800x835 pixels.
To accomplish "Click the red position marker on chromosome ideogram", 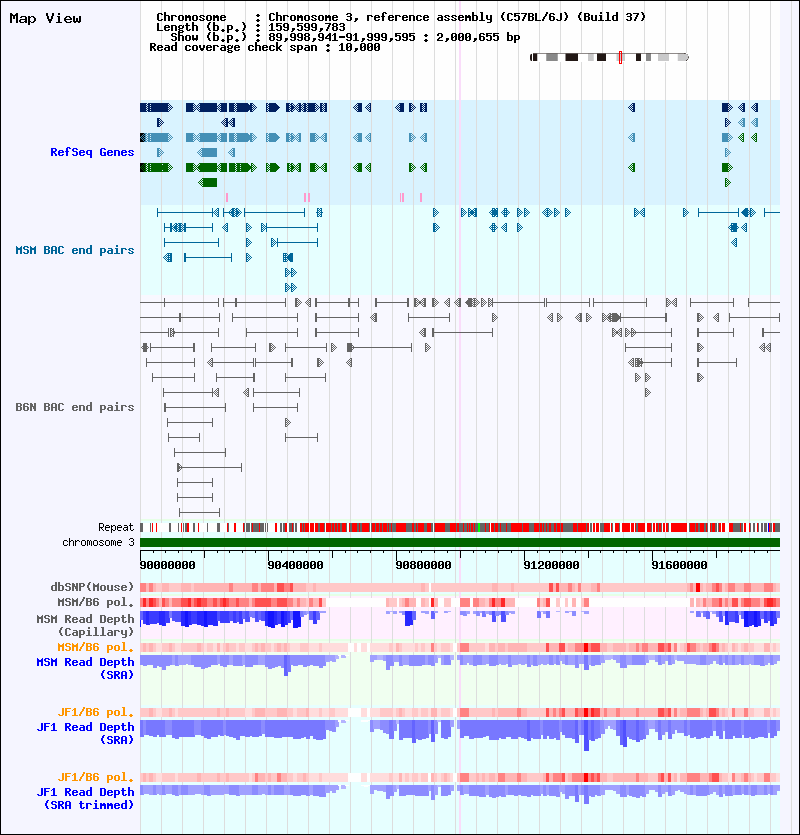I will (x=621, y=57).
